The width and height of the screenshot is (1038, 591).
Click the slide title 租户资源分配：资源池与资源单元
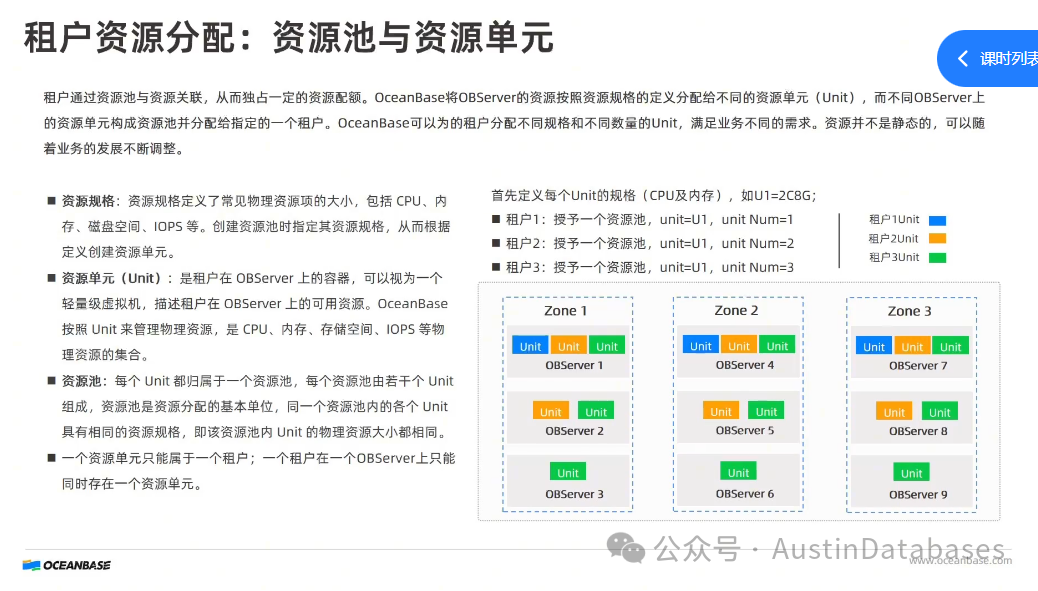(x=289, y=37)
